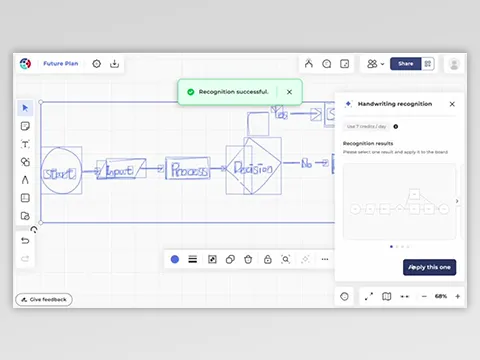This screenshot has width=480, height=360.
Task: Select the sticky note tool
Action: pos(25,126)
